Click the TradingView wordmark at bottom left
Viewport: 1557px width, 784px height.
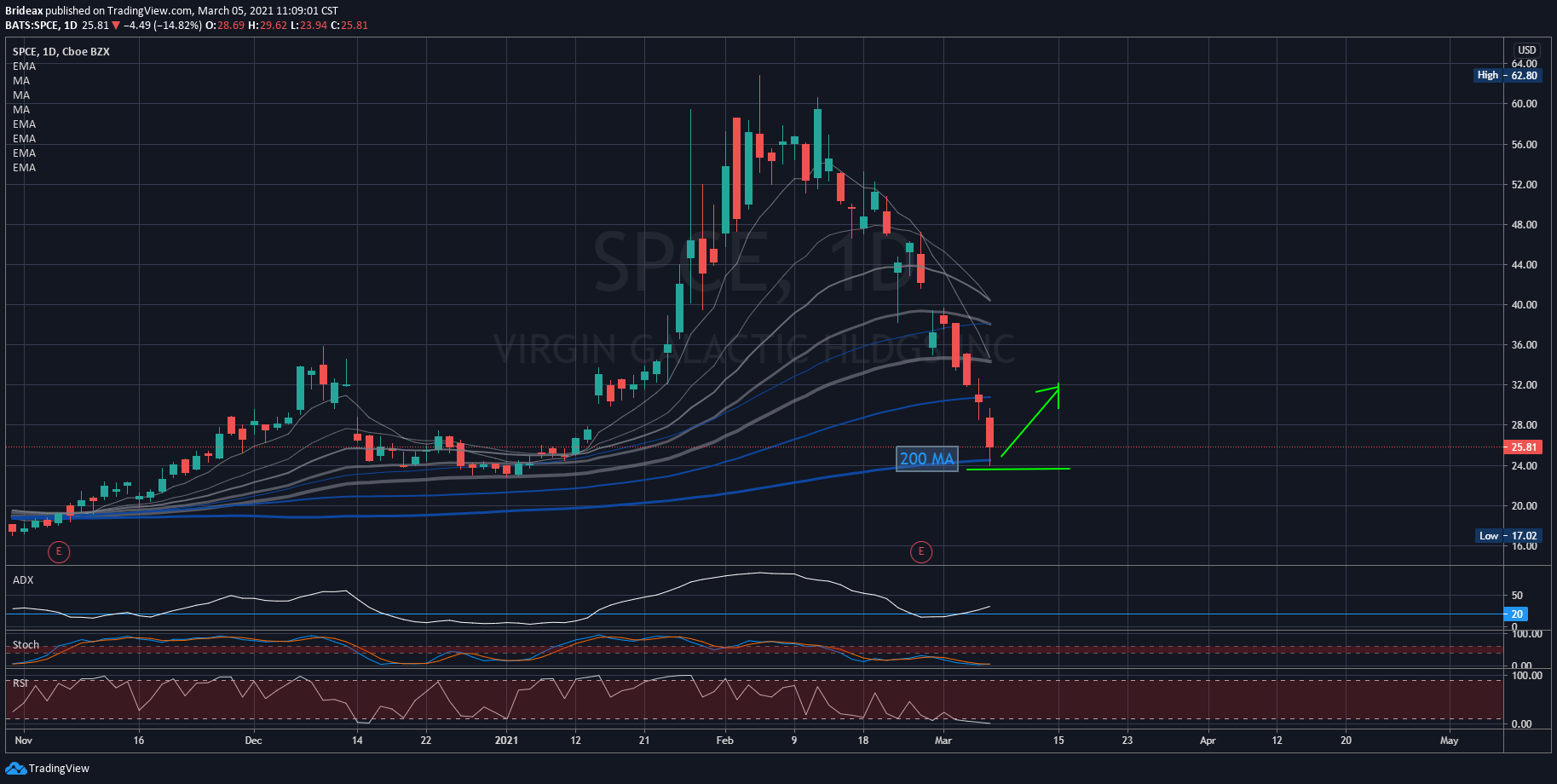(59, 769)
